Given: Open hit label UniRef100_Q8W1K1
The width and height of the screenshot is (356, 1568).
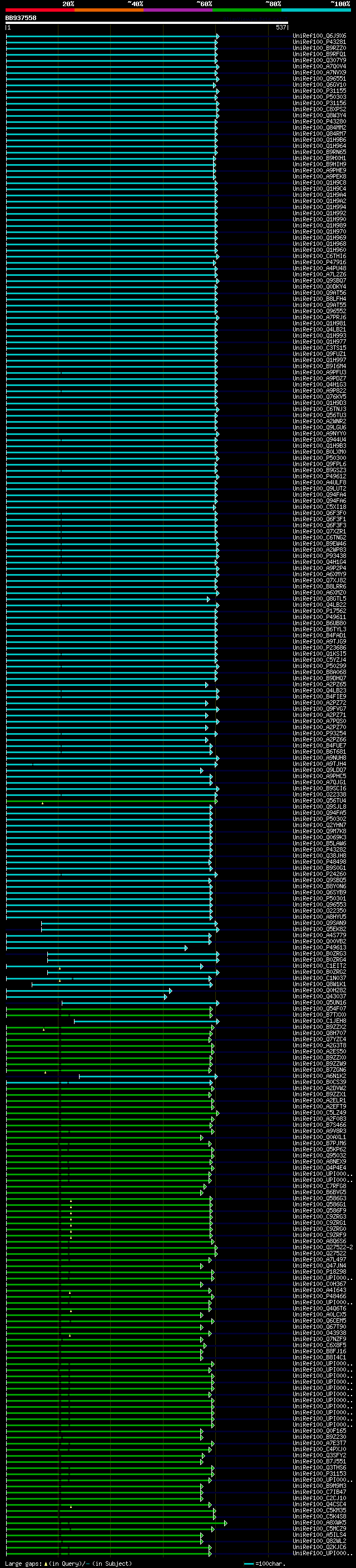Looking at the screenshot, I should (x=319, y=983).
